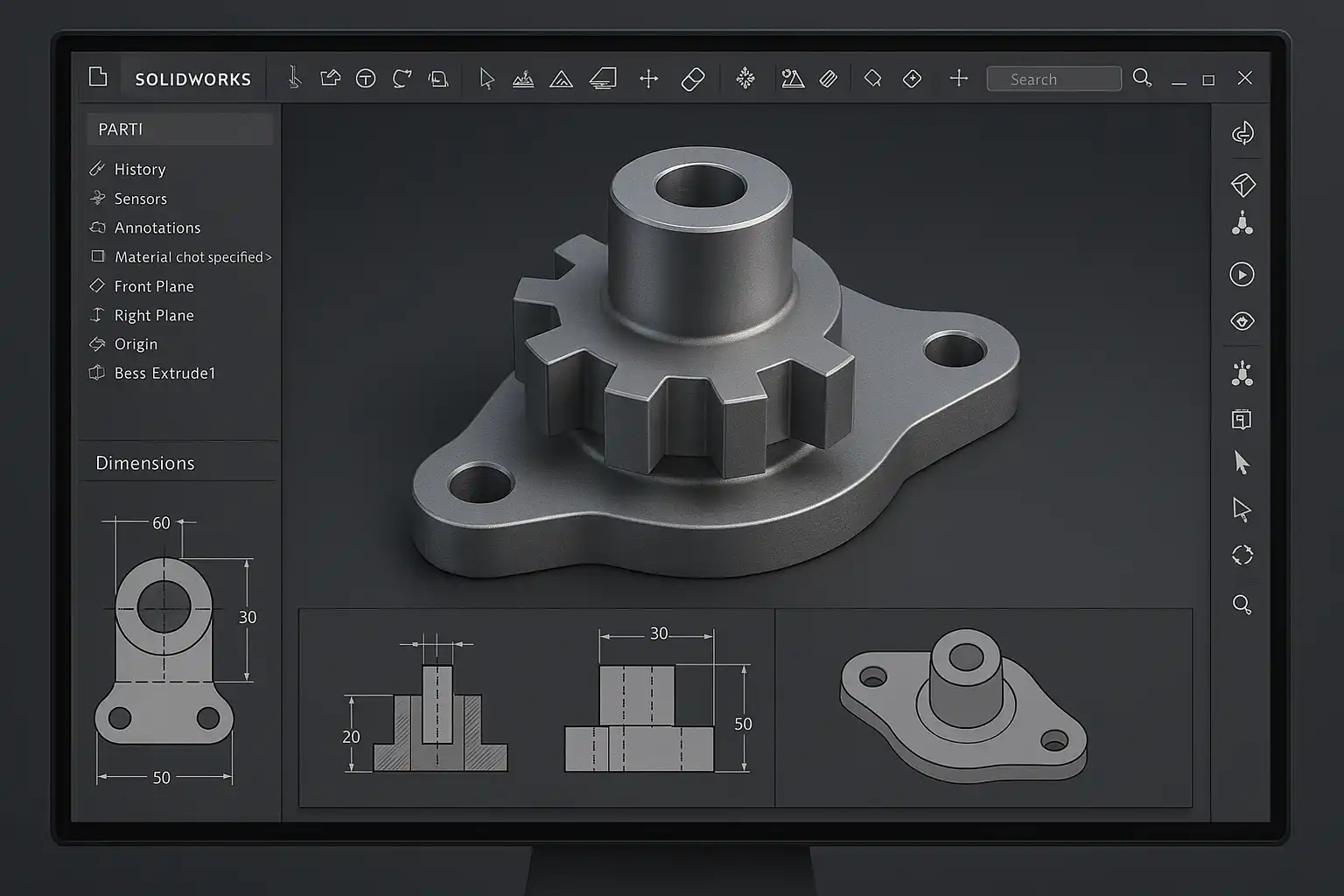
Task: Toggle the eye visibility icon in sidebar
Action: pyautogui.click(x=1242, y=321)
